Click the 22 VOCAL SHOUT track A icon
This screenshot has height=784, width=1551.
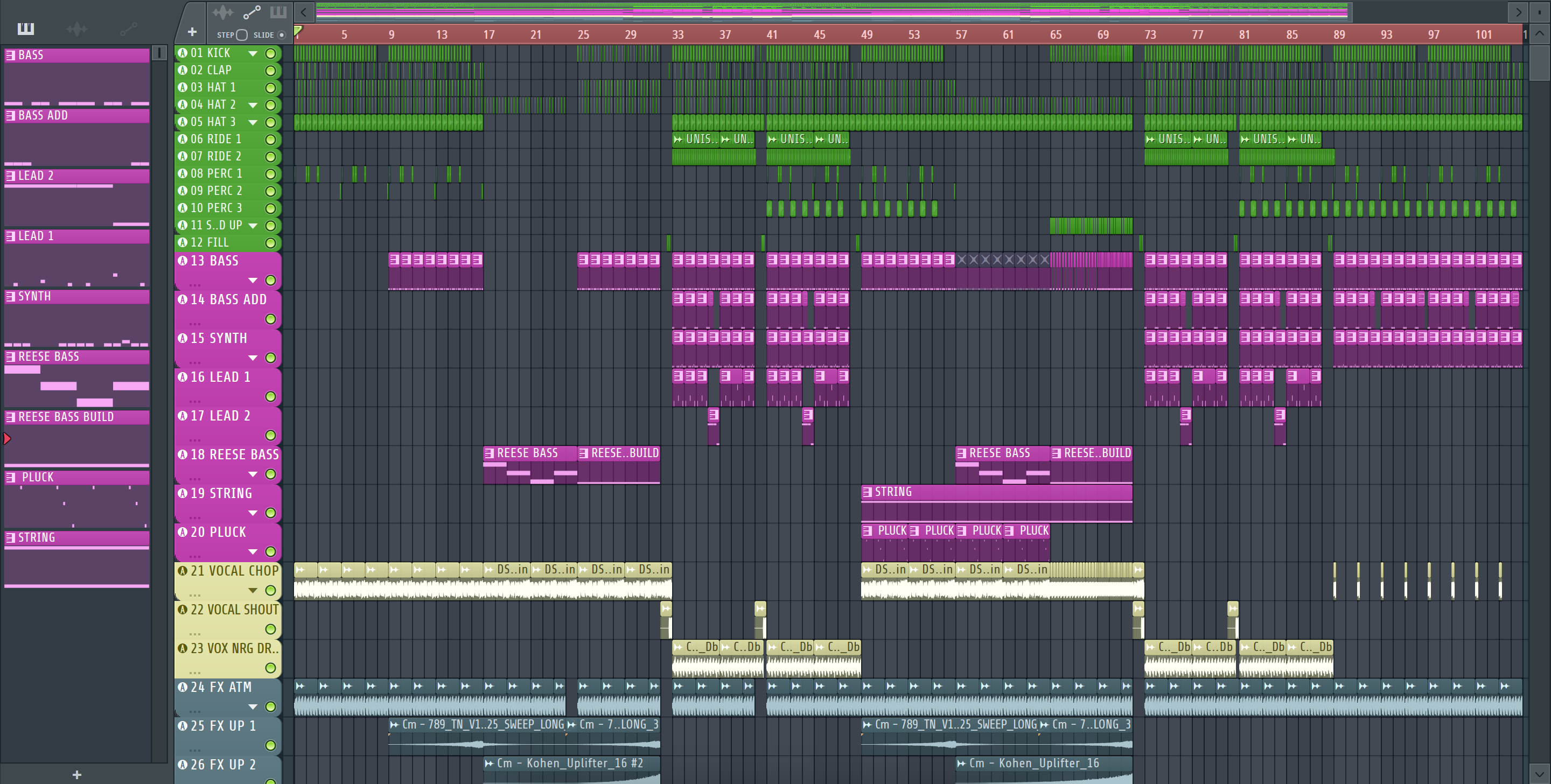click(x=183, y=610)
